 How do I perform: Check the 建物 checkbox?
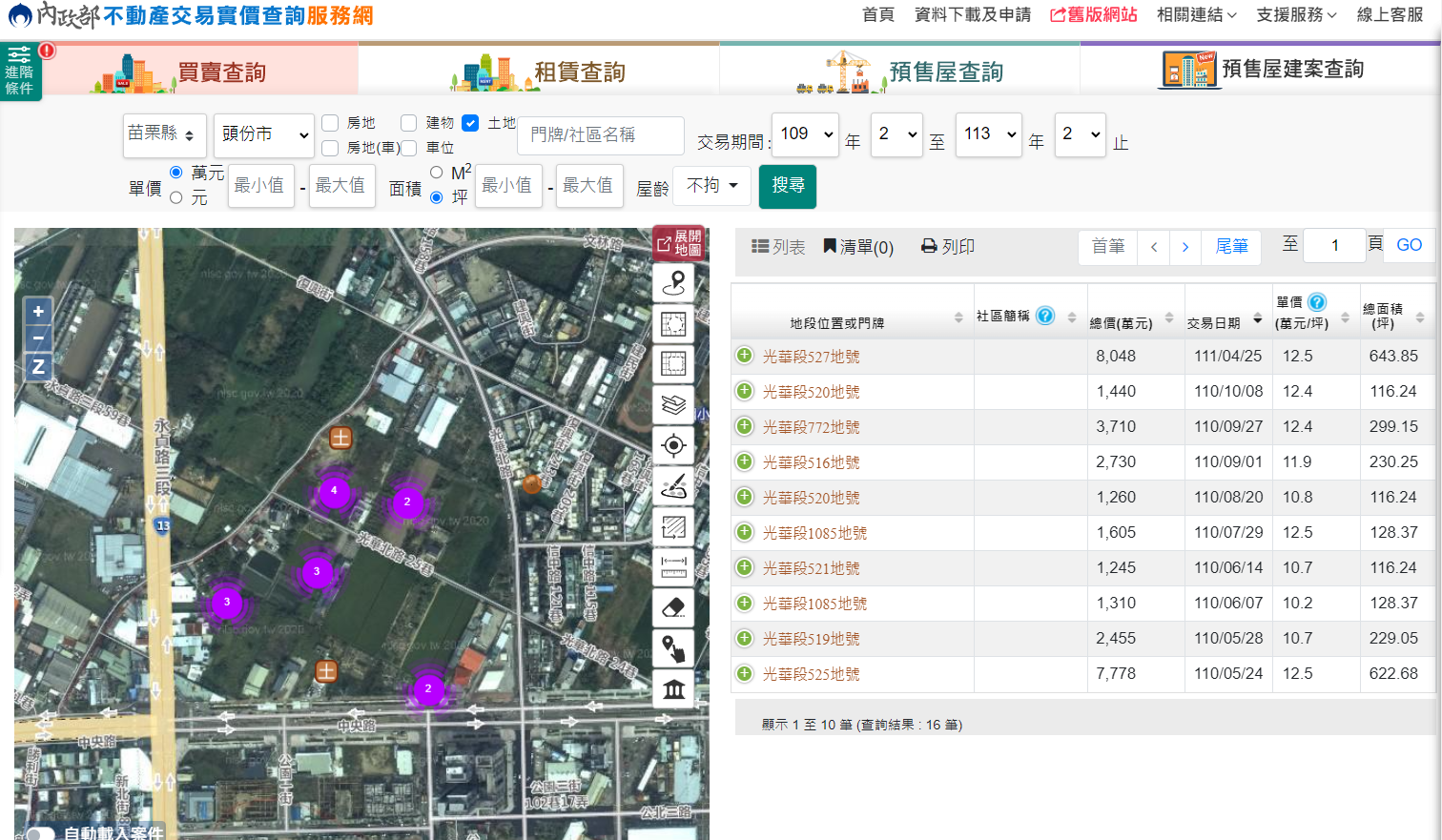click(409, 123)
